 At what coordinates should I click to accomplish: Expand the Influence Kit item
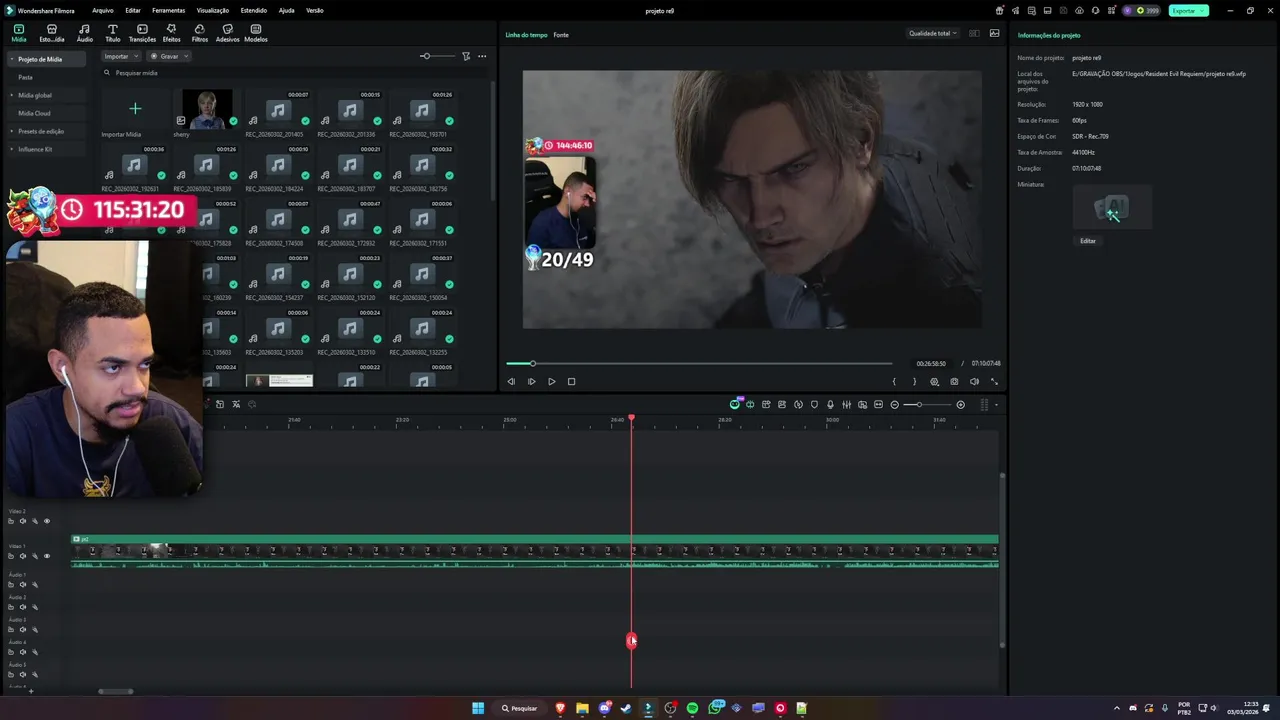pos(12,149)
